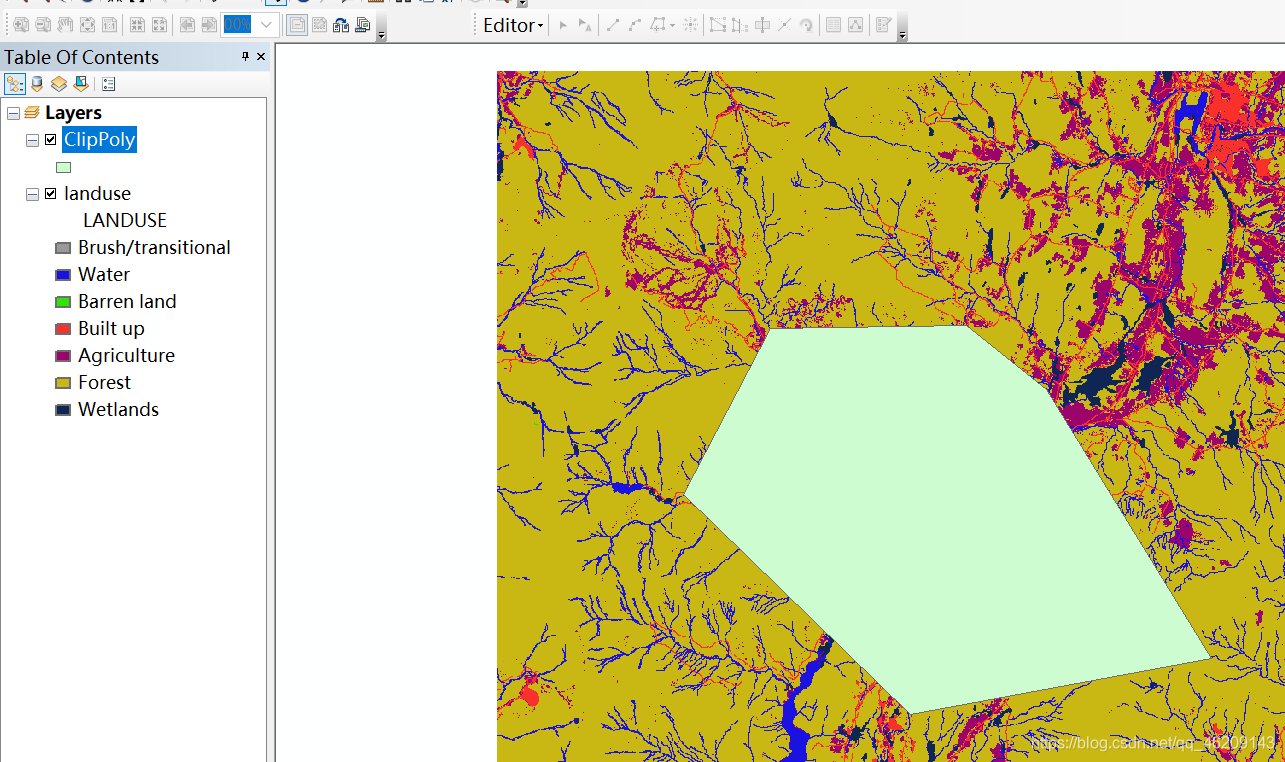Image resolution: width=1285 pixels, height=762 pixels.
Task: Open the Editor dropdown menu
Action: [x=513, y=25]
